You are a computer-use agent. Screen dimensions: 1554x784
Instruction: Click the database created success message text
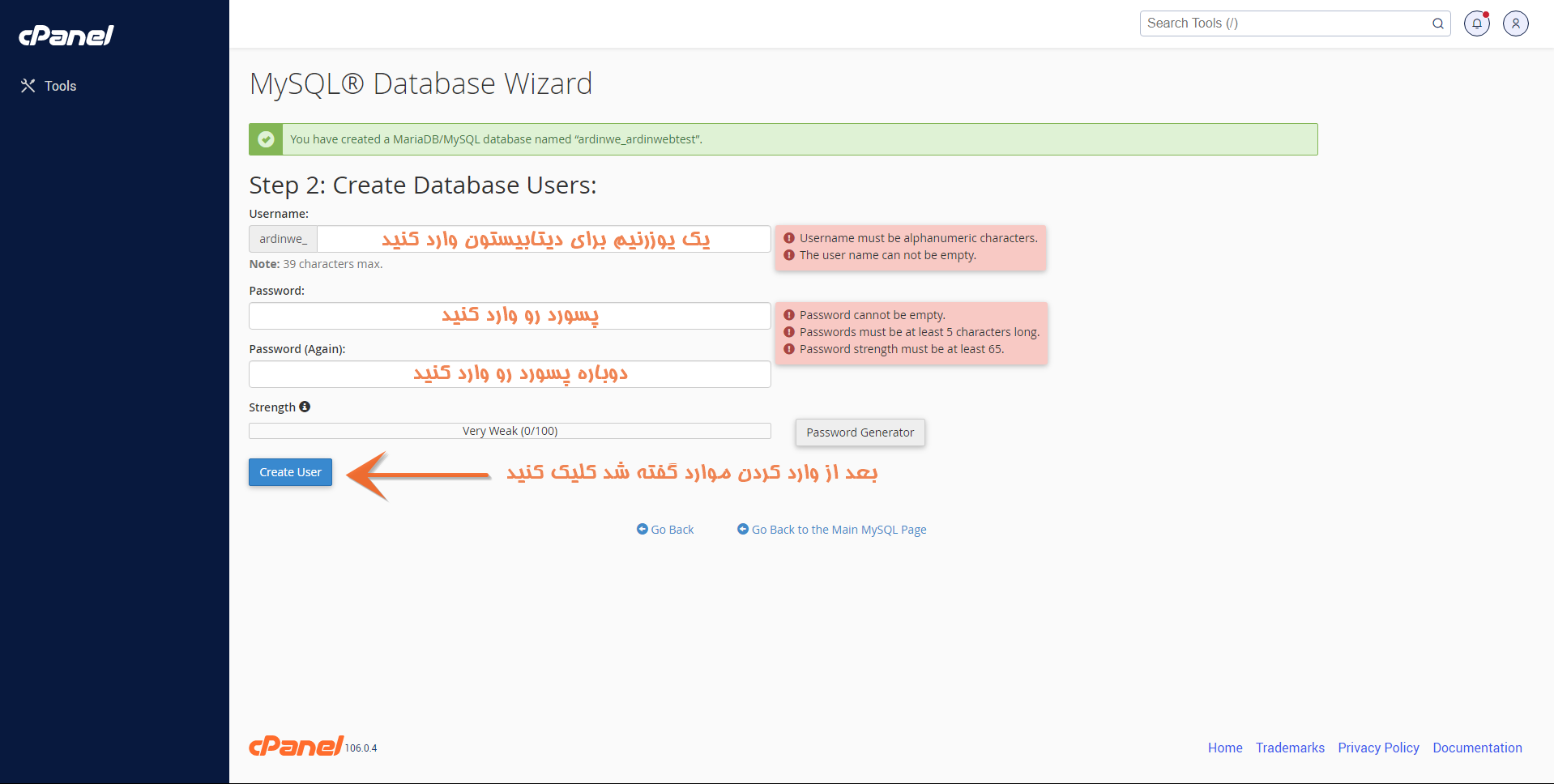[x=496, y=139]
